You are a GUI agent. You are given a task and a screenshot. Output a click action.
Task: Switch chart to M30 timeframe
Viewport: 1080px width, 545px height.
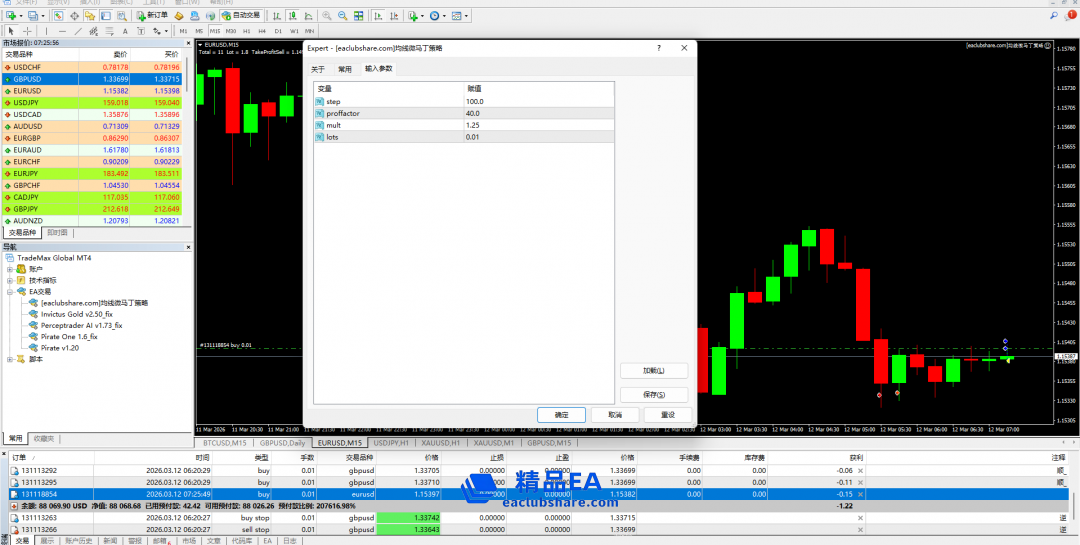point(232,31)
